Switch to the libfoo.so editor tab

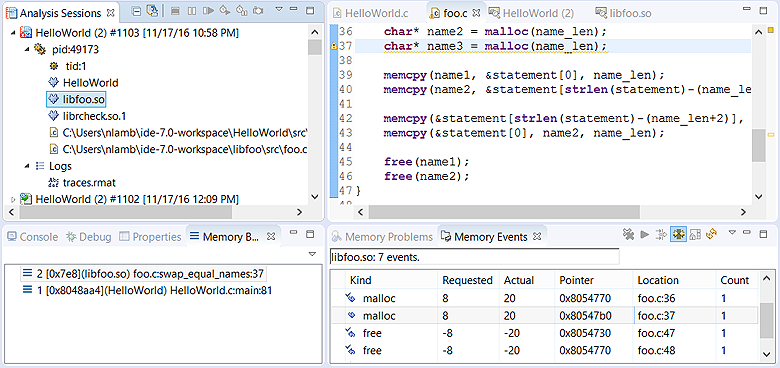coord(623,13)
